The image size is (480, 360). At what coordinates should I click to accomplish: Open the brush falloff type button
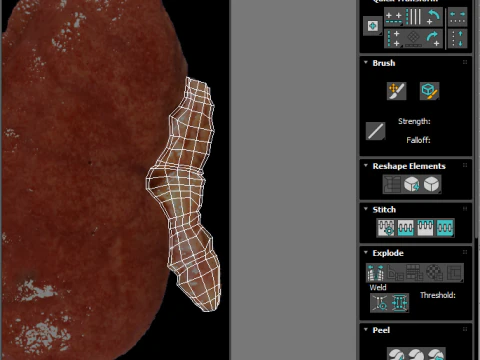click(x=375, y=131)
